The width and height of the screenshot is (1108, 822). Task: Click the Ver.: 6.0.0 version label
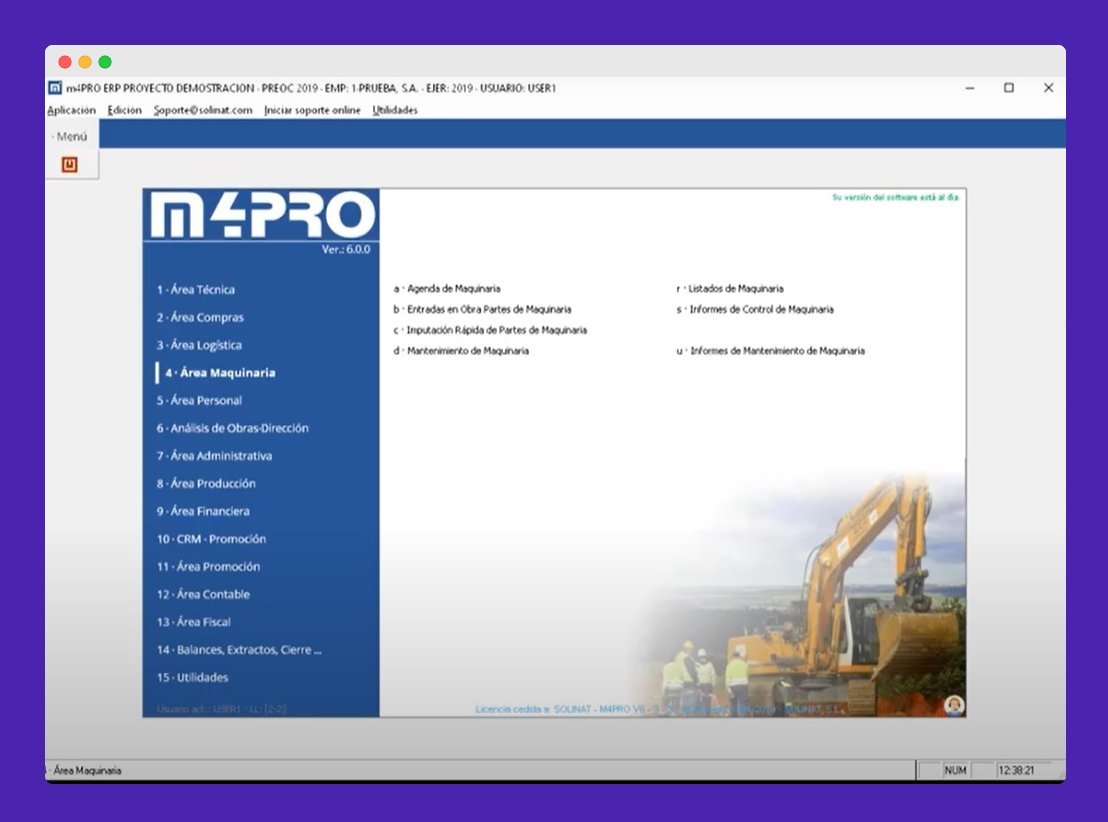pyautogui.click(x=346, y=249)
